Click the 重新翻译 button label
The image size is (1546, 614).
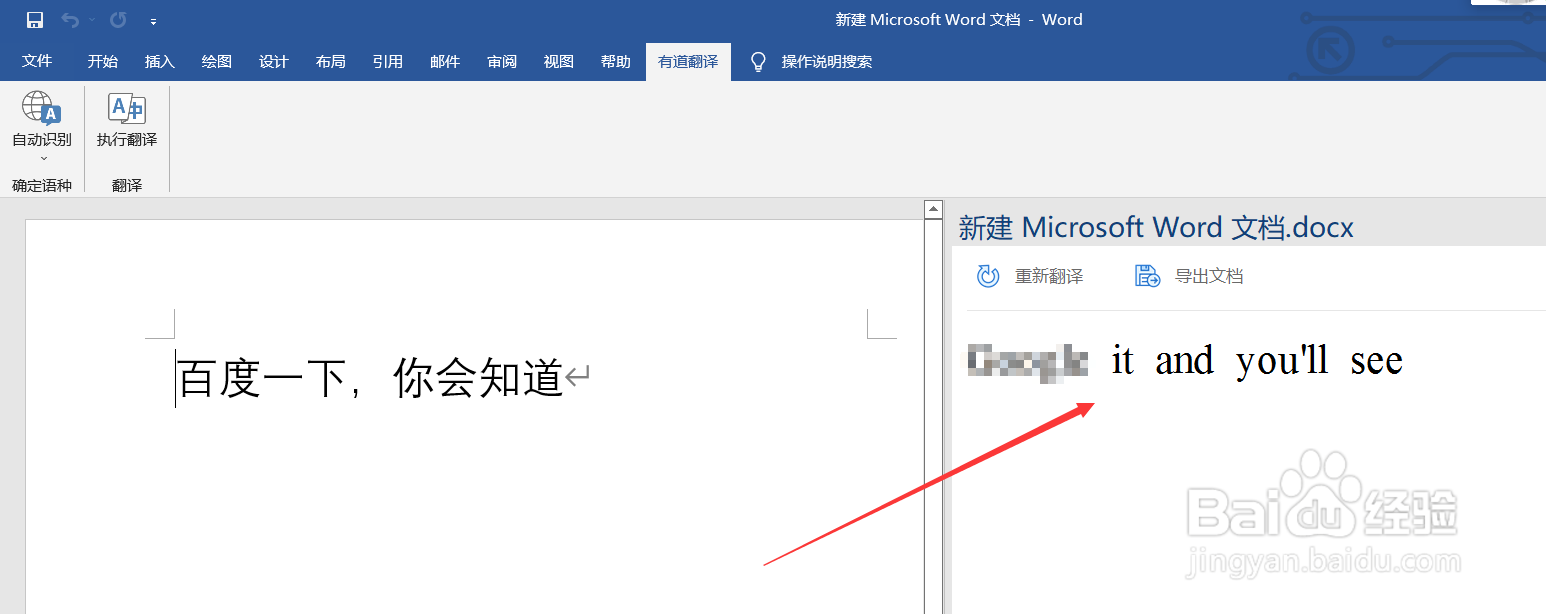point(1049,277)
